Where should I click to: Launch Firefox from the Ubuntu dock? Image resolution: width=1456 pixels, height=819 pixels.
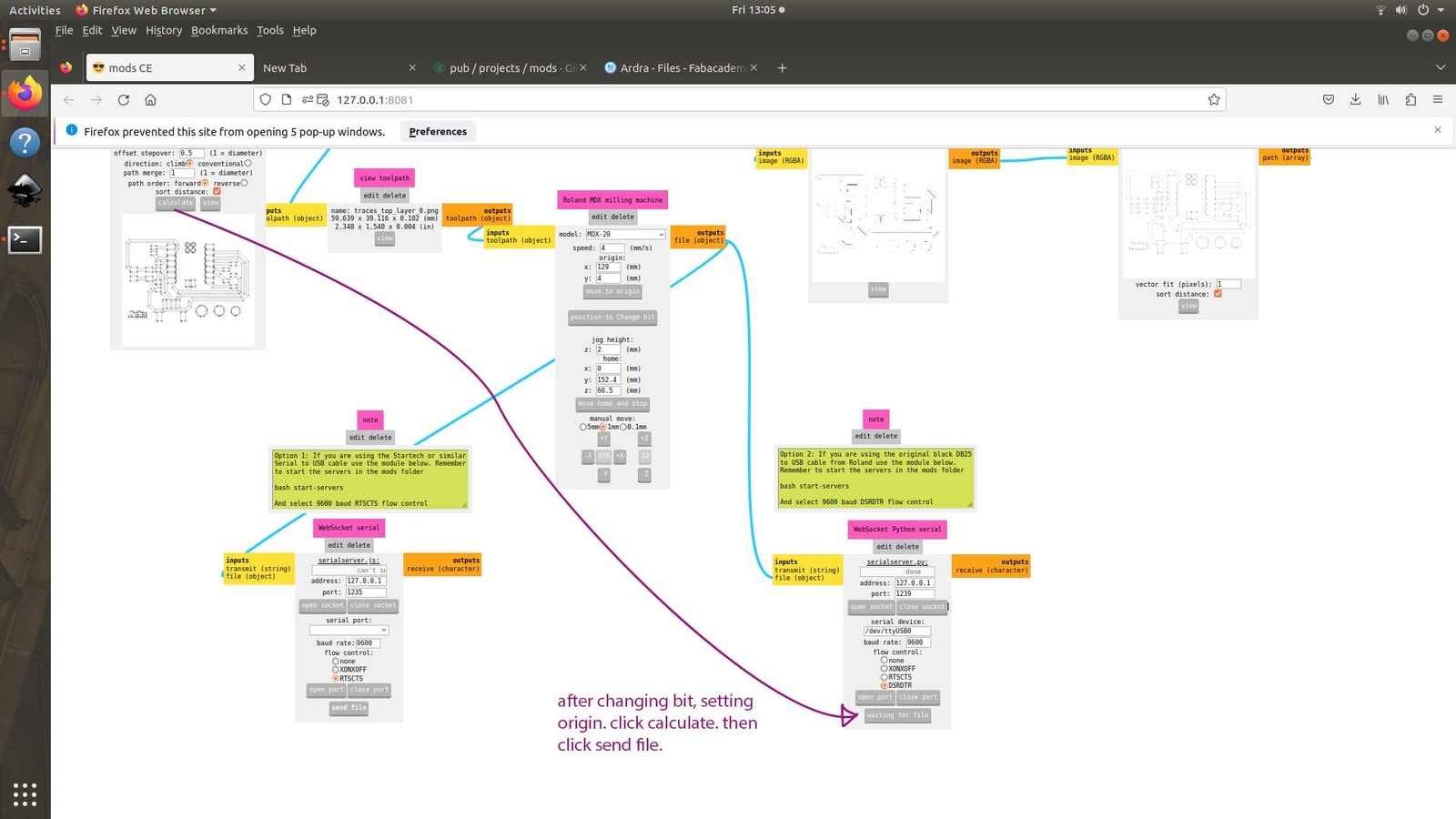25,93
